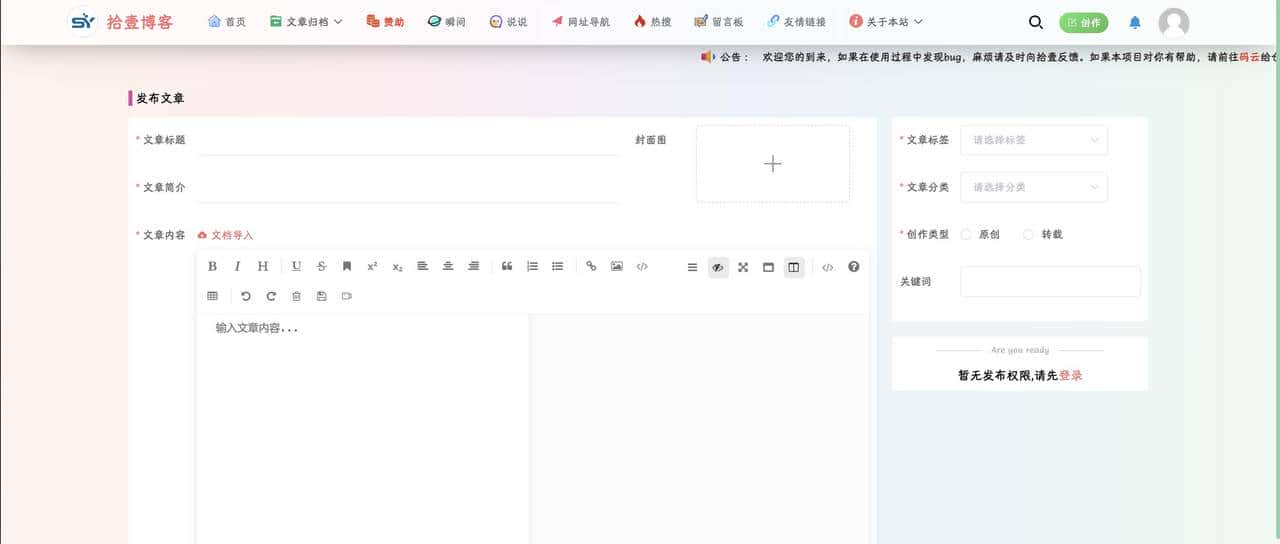The image size is (1280, 544).
Task: Toggle single-pane reading mode icon
Action: (768, 267)
